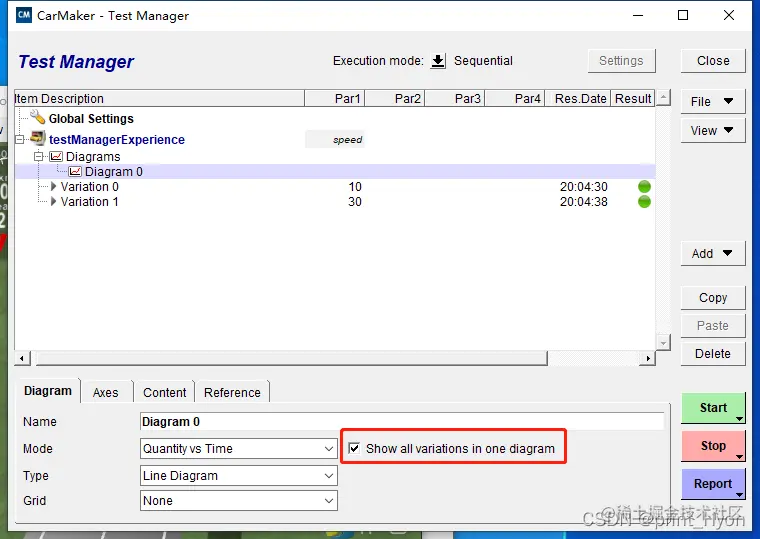Click the Res.Date column header
The height and width of the screenshot is (539, 760).
coord(578,98)
